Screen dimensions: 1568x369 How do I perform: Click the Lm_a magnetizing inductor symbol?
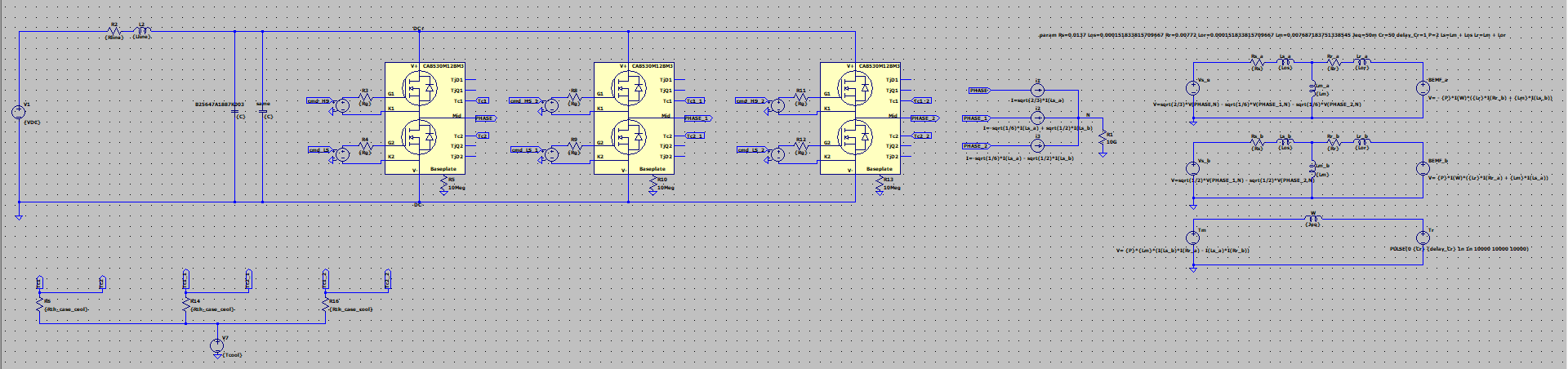[1312, 88]
